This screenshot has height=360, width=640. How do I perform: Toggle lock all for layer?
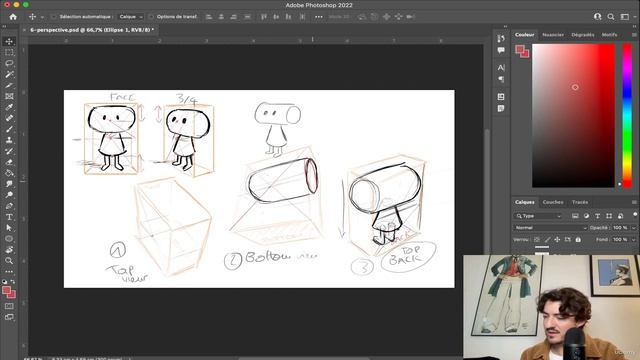pyautogui.click(x=578, y=240)
